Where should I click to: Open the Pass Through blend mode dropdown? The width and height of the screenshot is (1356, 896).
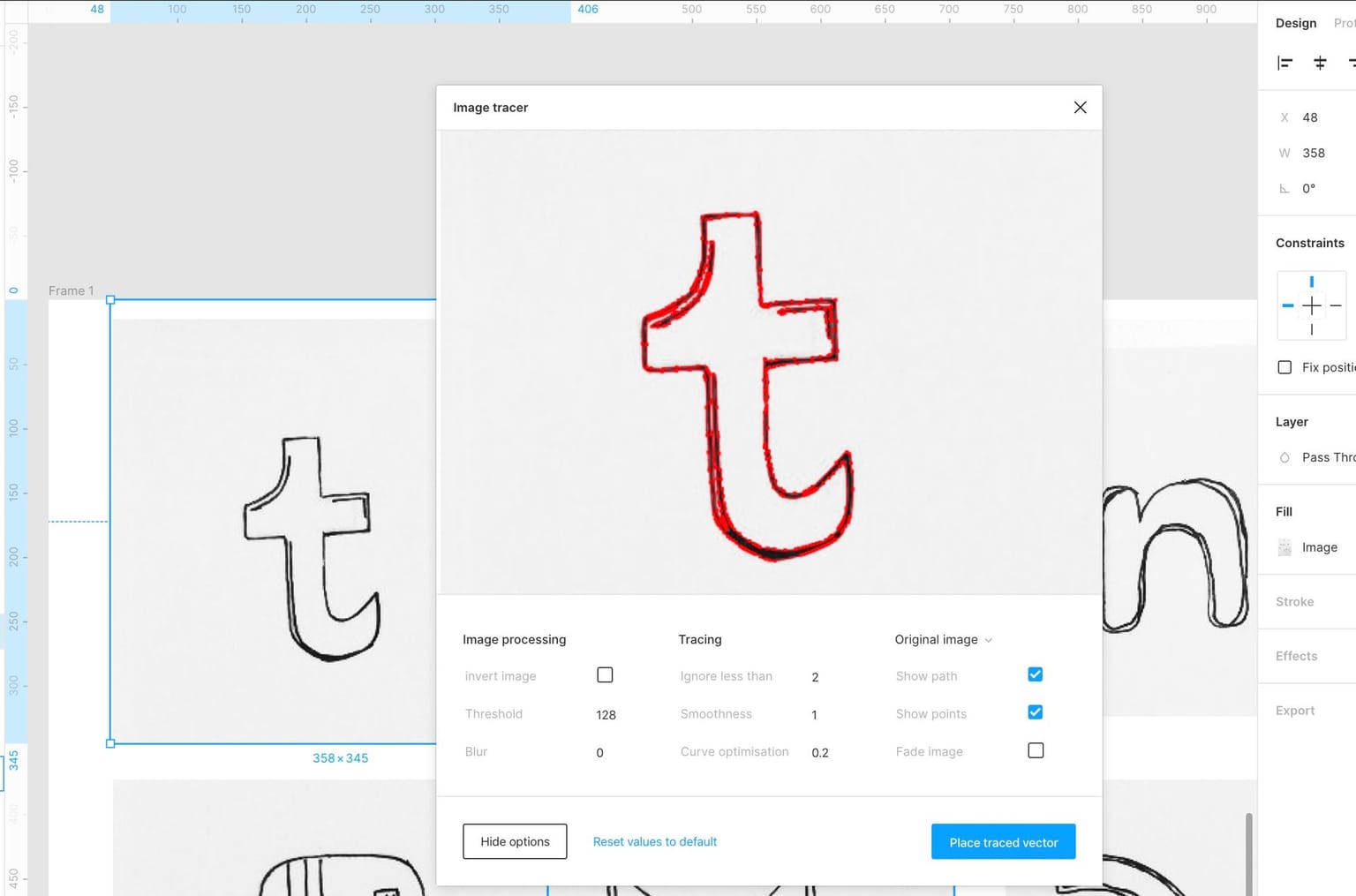pyautogui.click(x=1328, y=457)
